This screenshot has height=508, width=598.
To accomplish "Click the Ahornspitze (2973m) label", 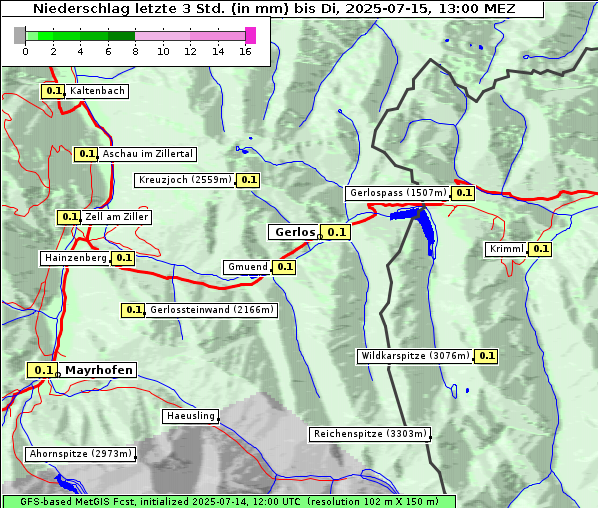I will [80, 454].
